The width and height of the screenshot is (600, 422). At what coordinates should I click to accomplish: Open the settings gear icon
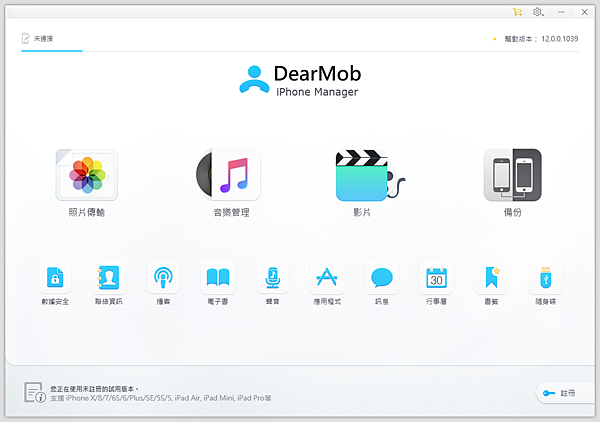click(x=538, y=12)
